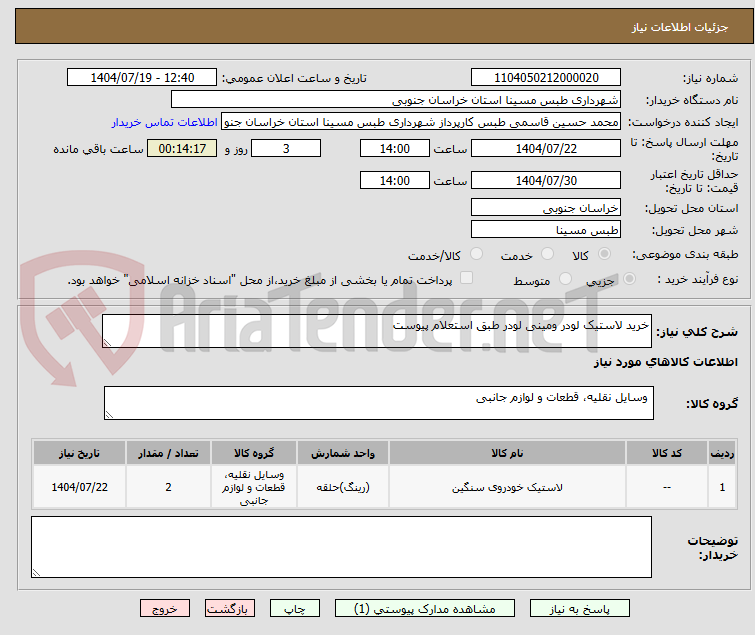Click the خروج exit button
The image size is (755, 635).
pos(165,609)
